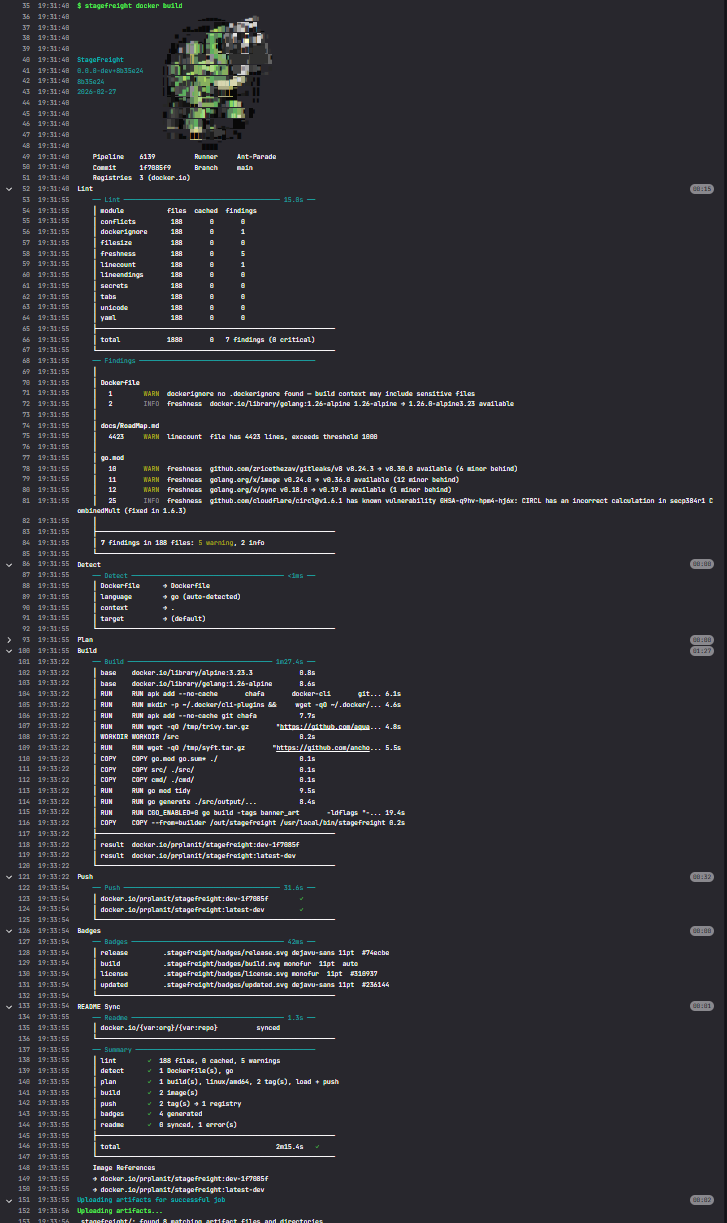Click the Lint duration badge 00:15
The image size is (727, 1223).
click(701, 188)
